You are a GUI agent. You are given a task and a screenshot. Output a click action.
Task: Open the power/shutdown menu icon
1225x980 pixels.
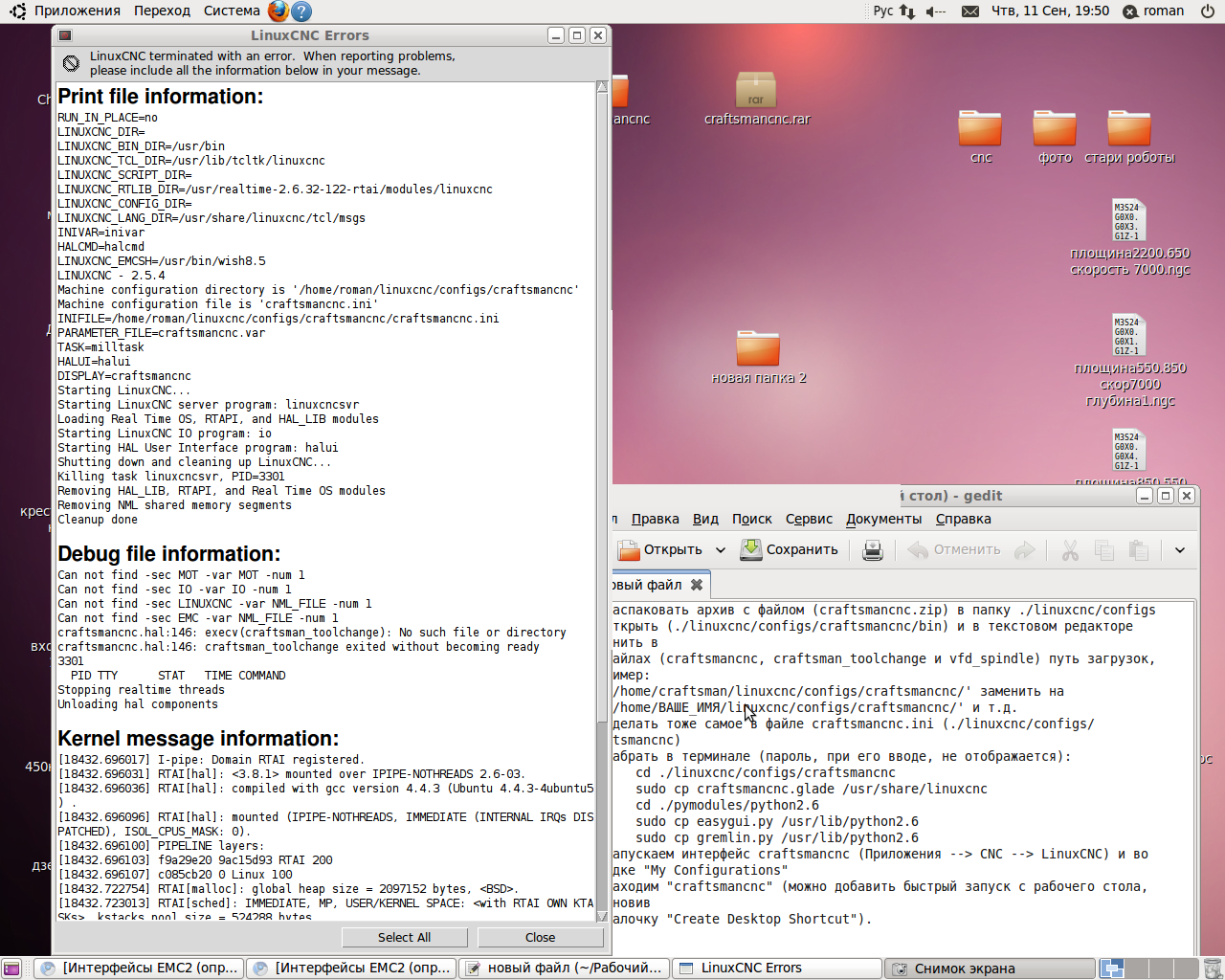[x=1207, y=11]
